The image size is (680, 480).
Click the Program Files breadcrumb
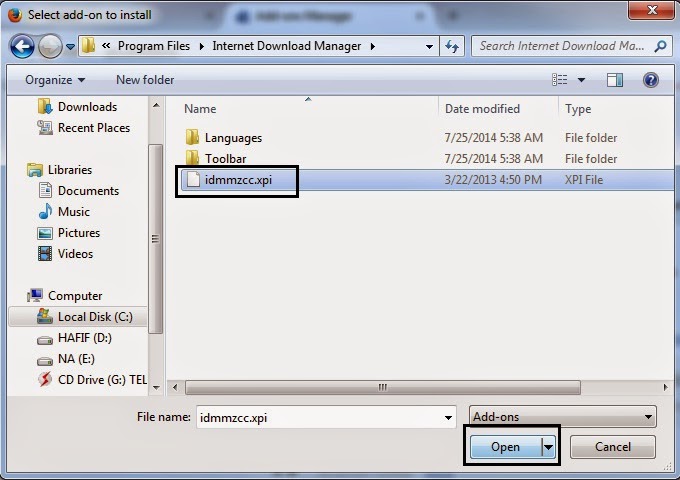point(154,46)
